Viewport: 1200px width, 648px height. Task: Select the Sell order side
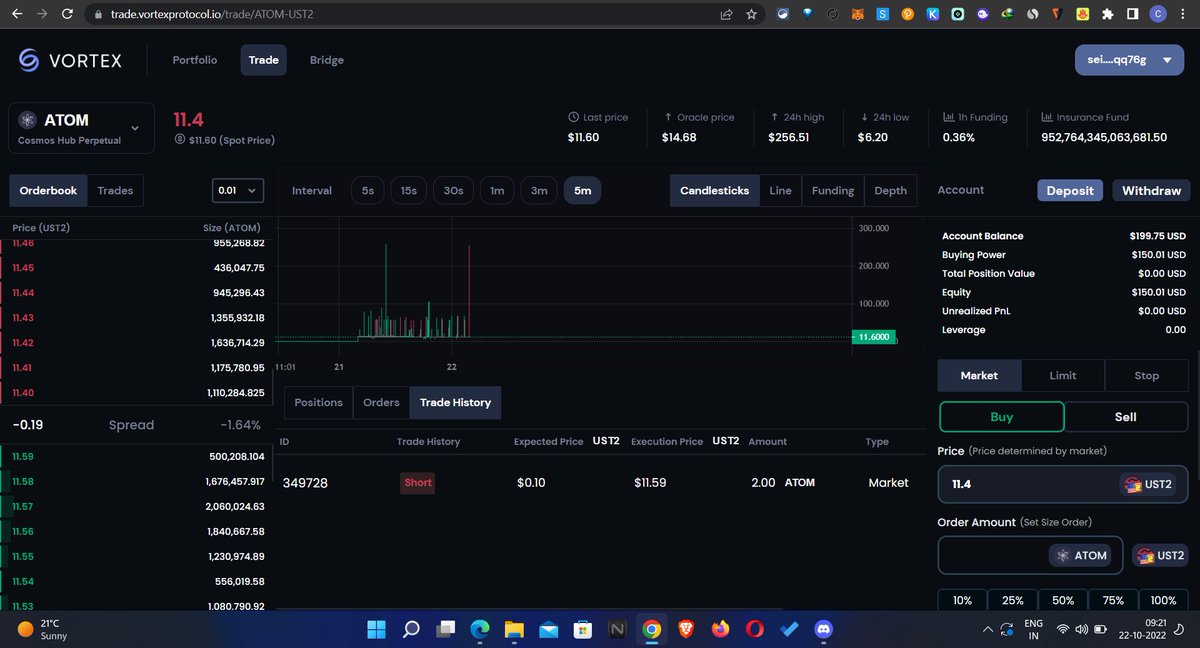click(x=1125, y=417)
